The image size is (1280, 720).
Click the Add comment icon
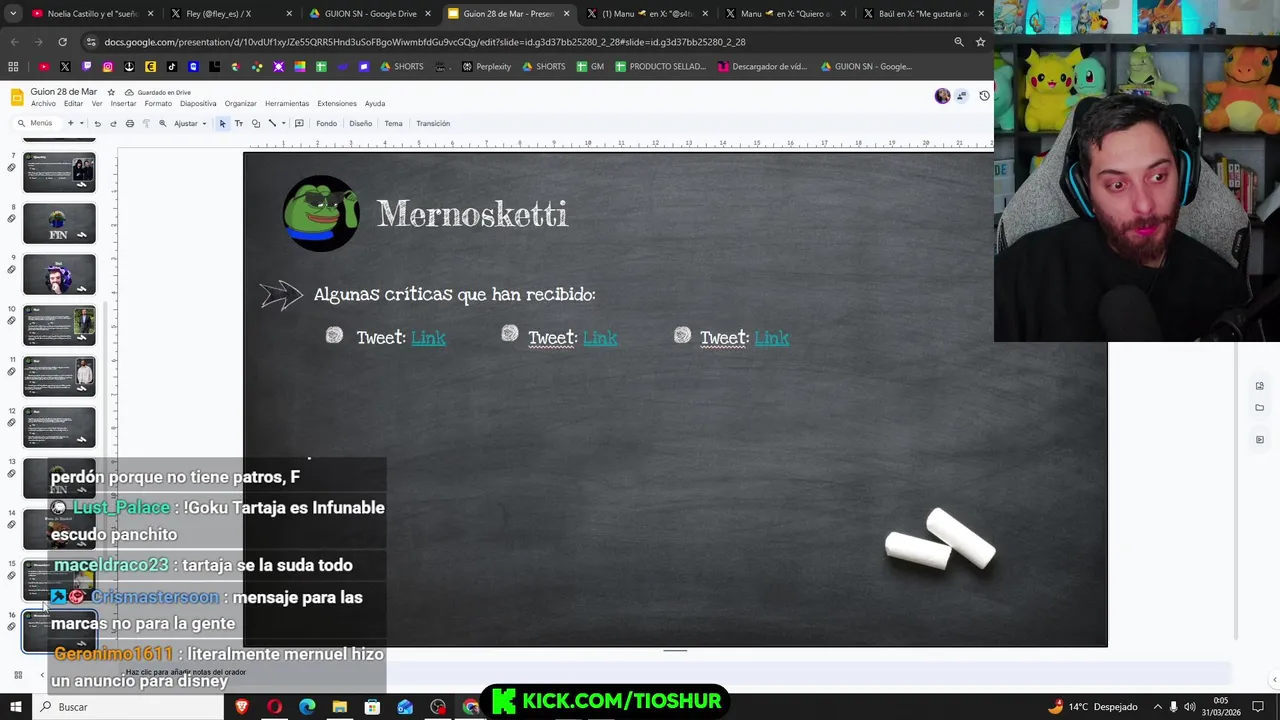[299, 124]
